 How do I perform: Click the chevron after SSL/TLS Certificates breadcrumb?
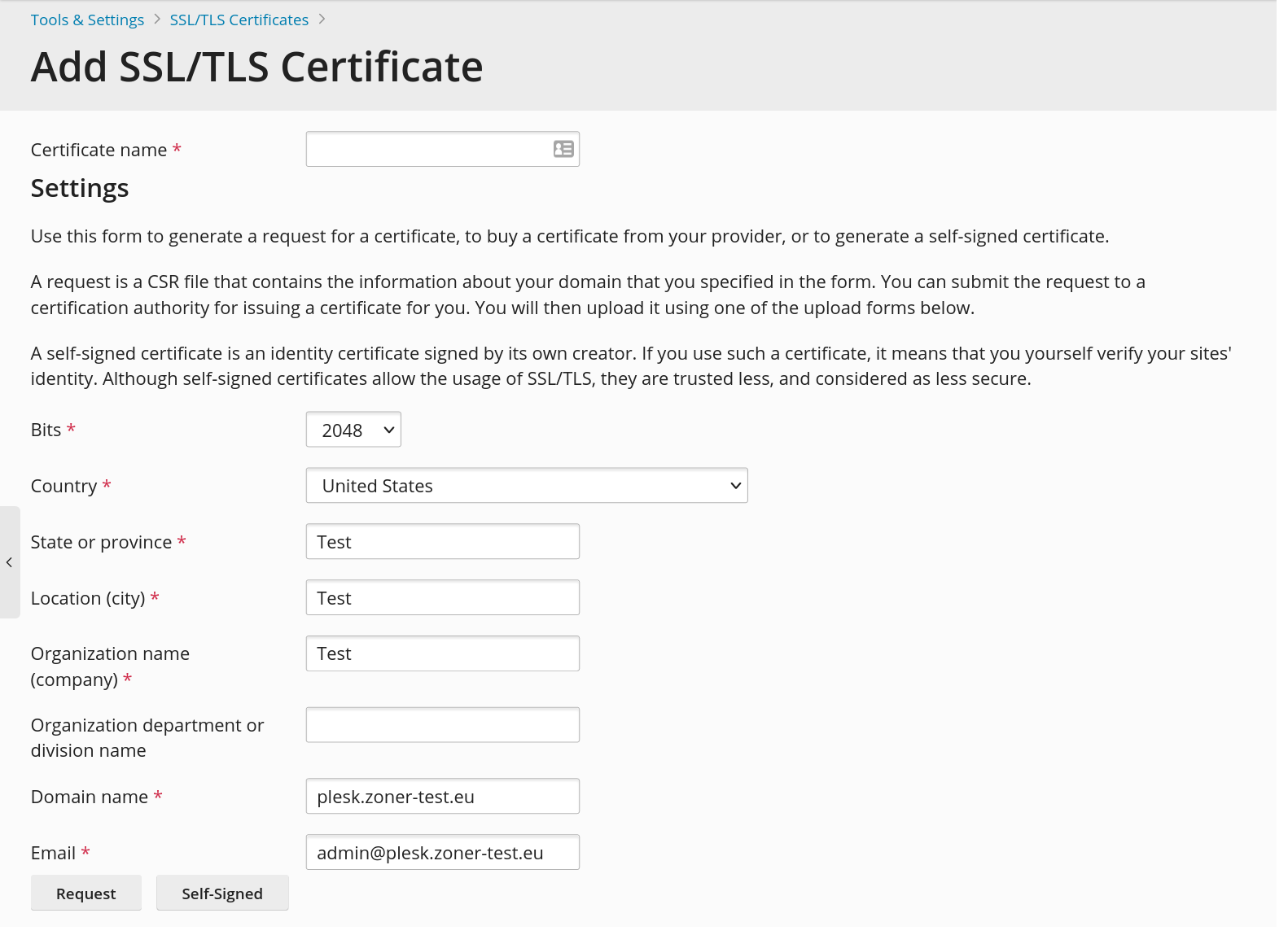[322, 20]
